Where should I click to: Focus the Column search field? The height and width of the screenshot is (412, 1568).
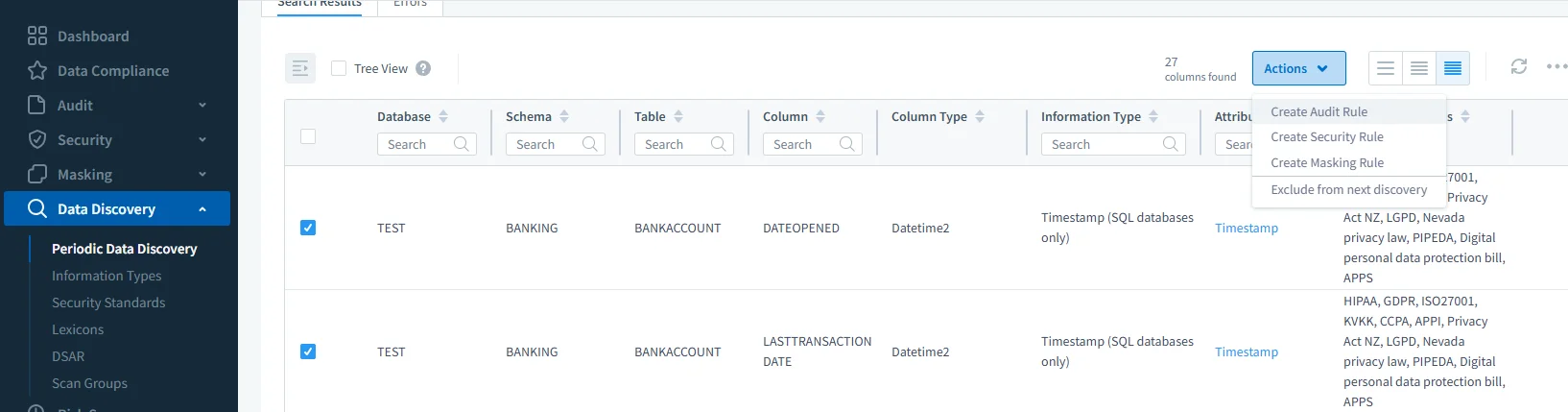click(813, 144)
